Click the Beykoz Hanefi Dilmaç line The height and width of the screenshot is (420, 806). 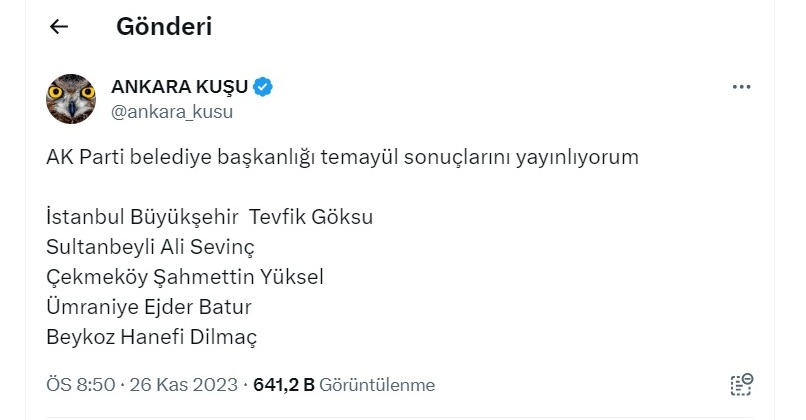click(152, 337)
